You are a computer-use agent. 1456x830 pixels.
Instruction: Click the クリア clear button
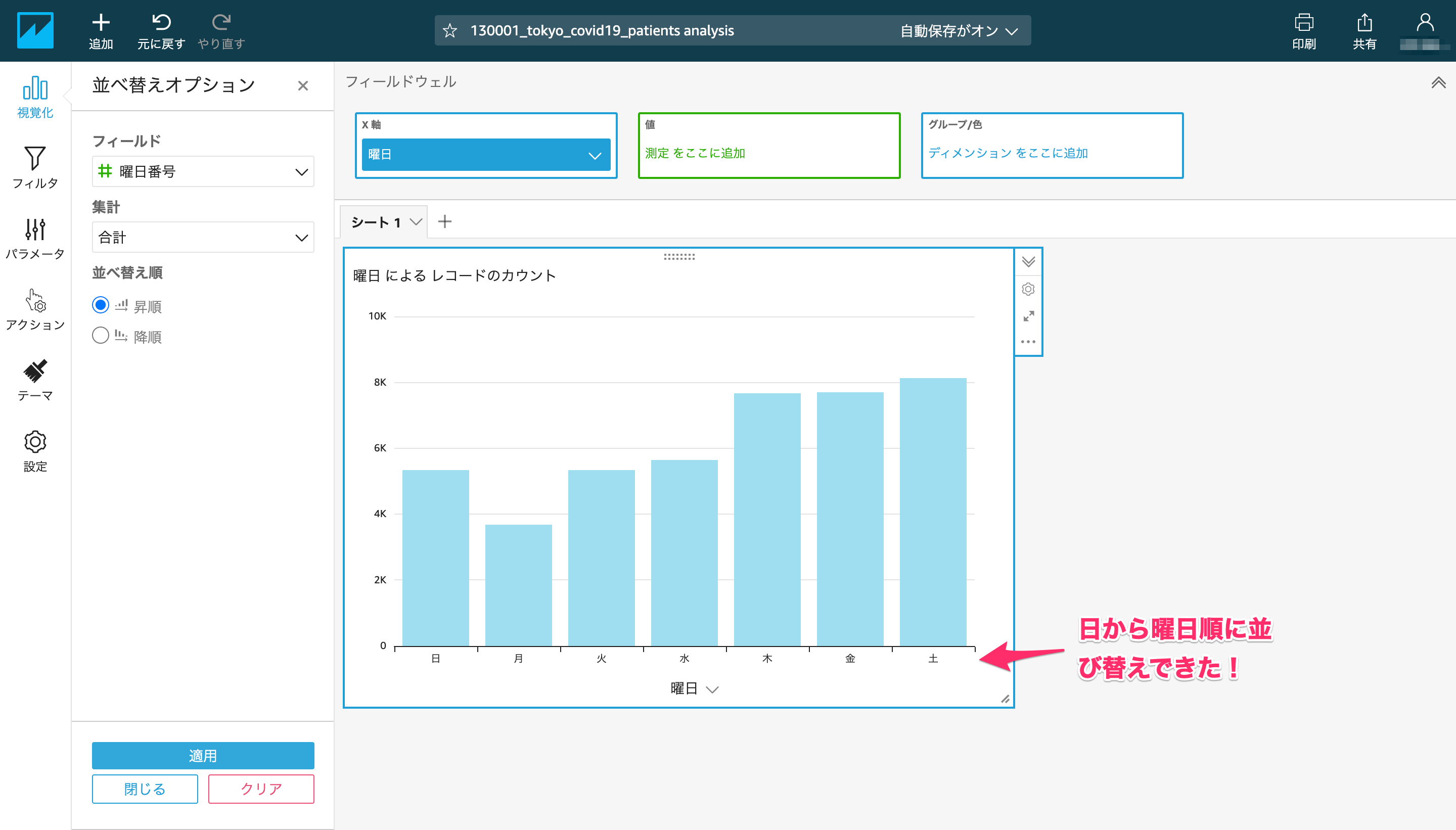point(261,789)
